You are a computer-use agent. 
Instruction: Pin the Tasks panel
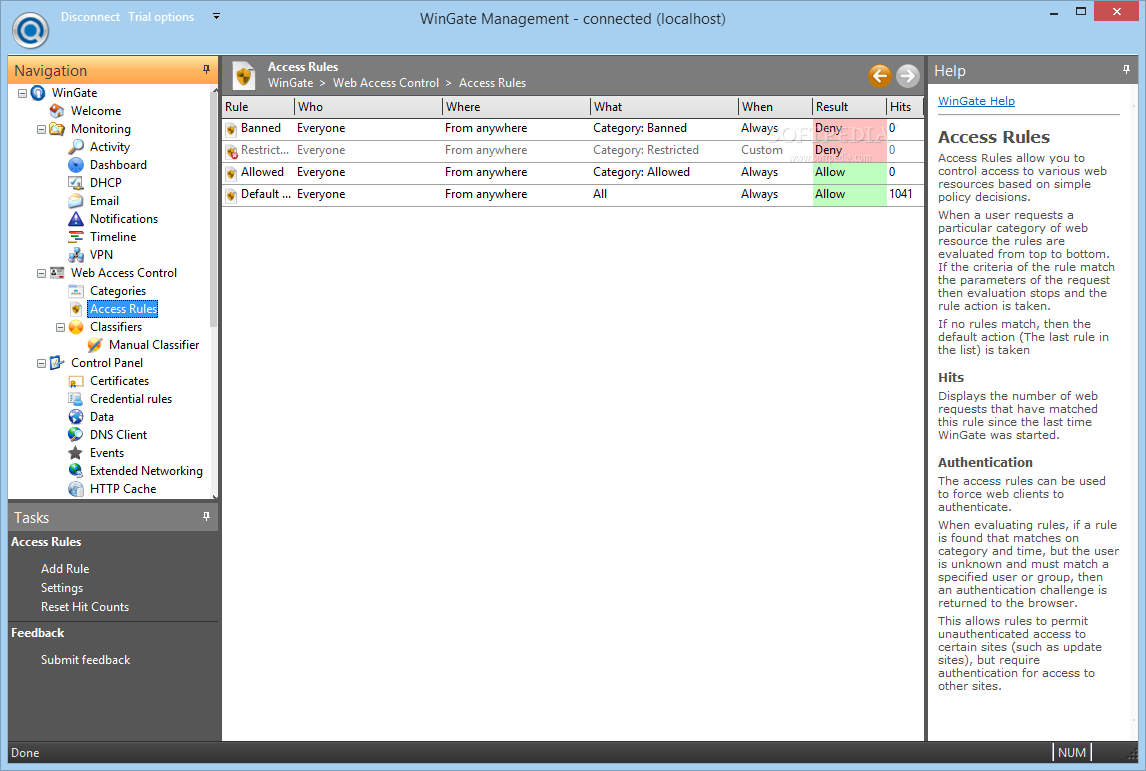[x=206, y=516]
